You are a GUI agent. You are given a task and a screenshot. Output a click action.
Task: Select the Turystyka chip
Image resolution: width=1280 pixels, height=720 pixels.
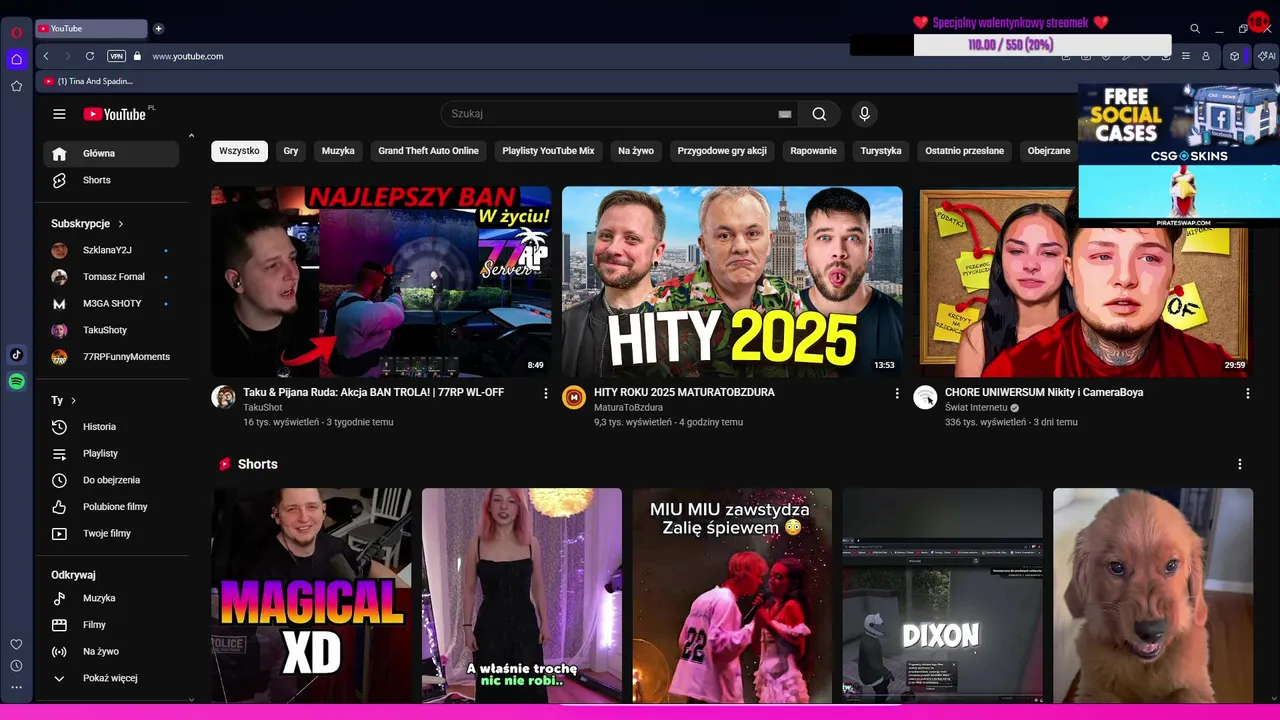tap(881, 151)
